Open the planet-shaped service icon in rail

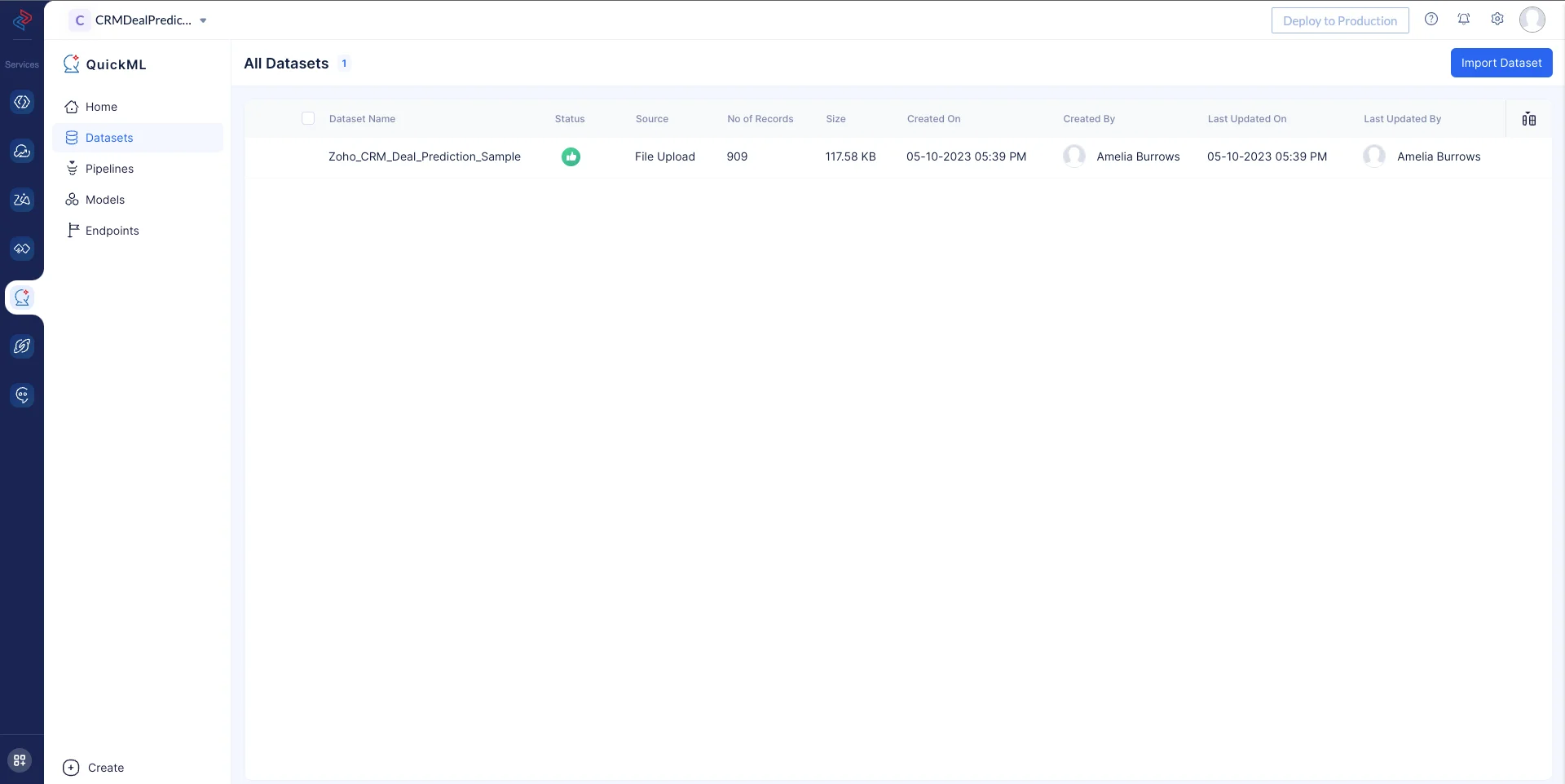pos(22,346)
